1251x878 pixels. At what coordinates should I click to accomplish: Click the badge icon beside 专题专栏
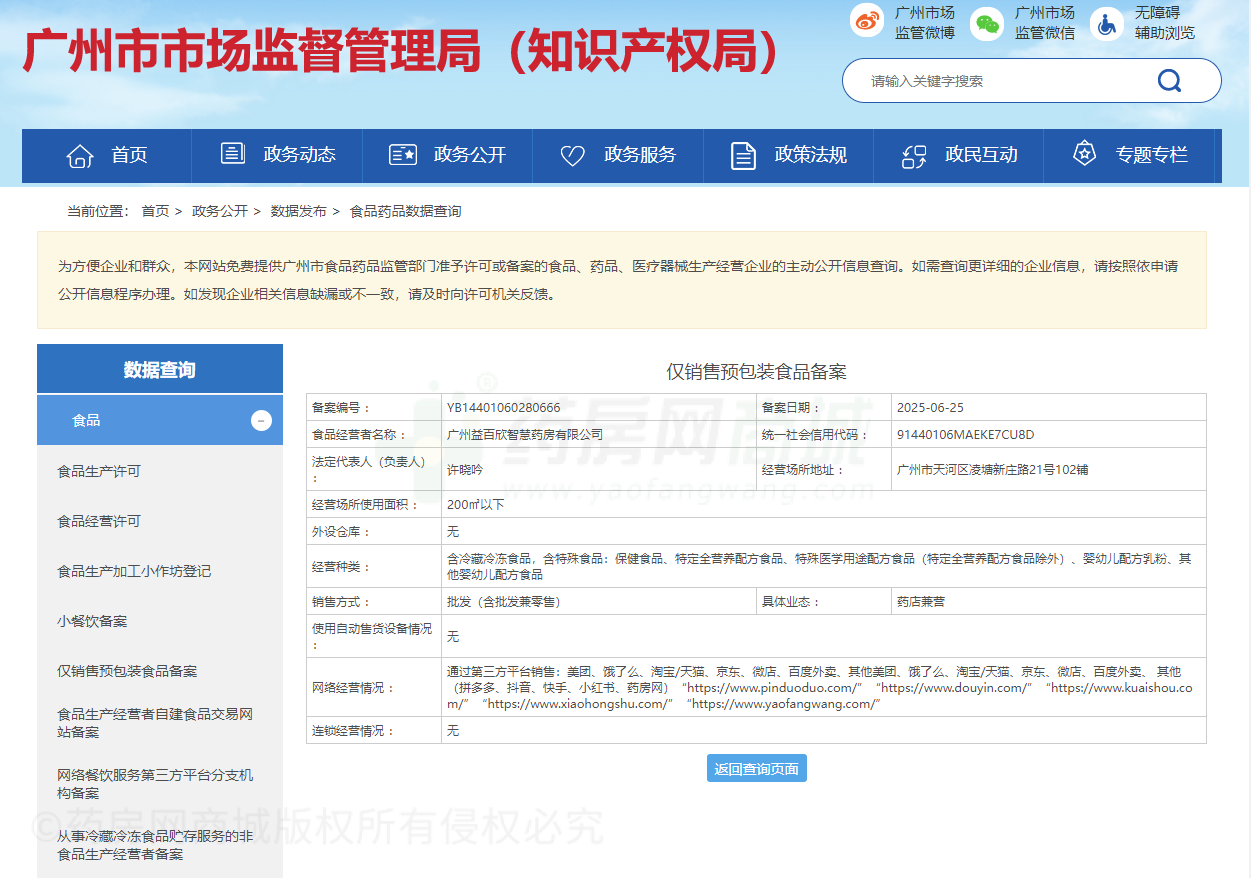pyautogui.click(x=1084, y=154)
